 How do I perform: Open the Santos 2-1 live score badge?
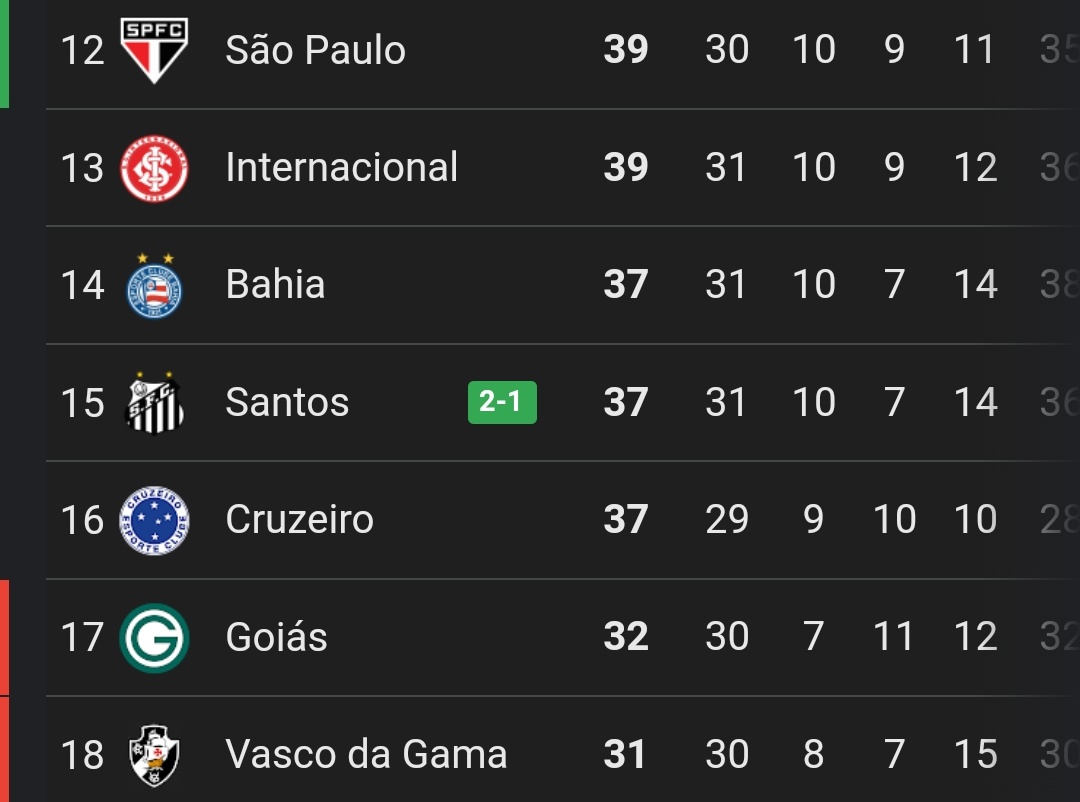502,403
